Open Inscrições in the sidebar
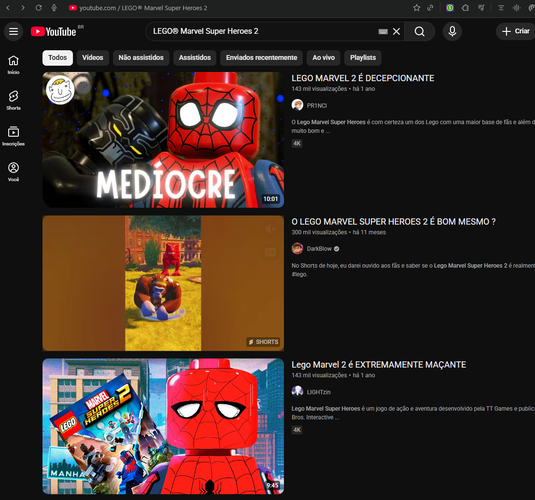Viewport: 535px width, 500px height. point(13,136)
